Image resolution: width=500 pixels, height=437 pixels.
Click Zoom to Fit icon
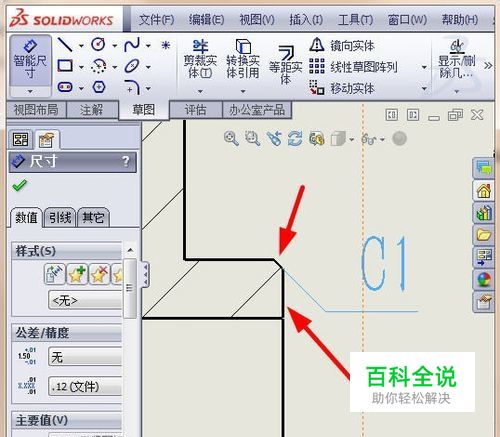[x=231, y=138]
